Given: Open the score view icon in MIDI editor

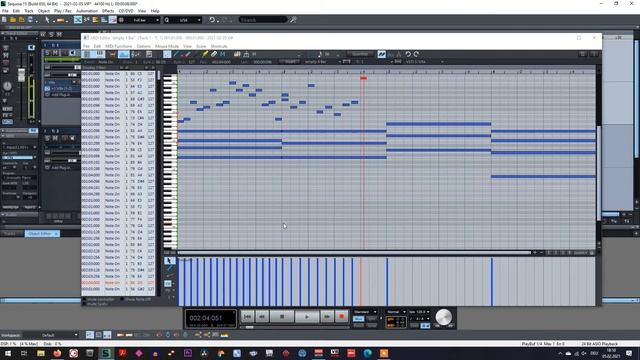Looking at the screenshot, I should pos(136,54).
